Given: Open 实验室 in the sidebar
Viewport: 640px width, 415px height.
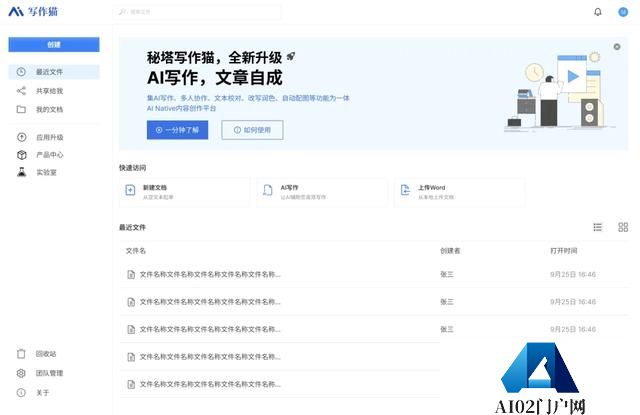Looking at the screenshot, I should pos(46,172).
